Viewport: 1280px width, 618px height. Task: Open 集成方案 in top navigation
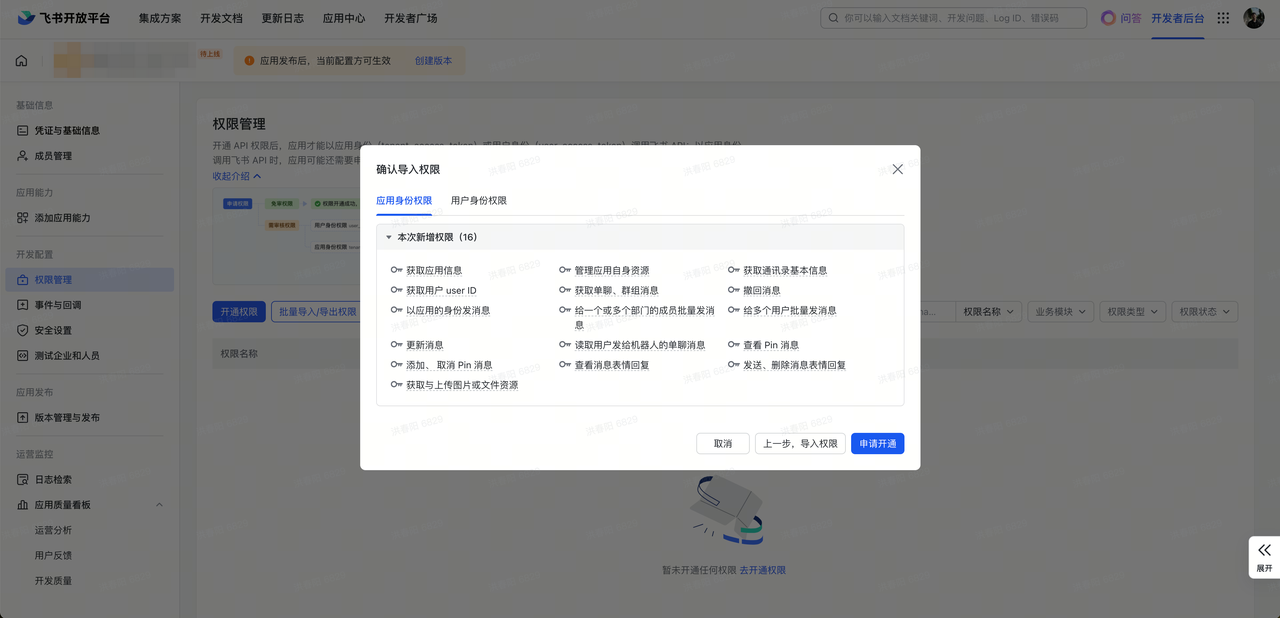pyautogui.click(x=161, y=18)
